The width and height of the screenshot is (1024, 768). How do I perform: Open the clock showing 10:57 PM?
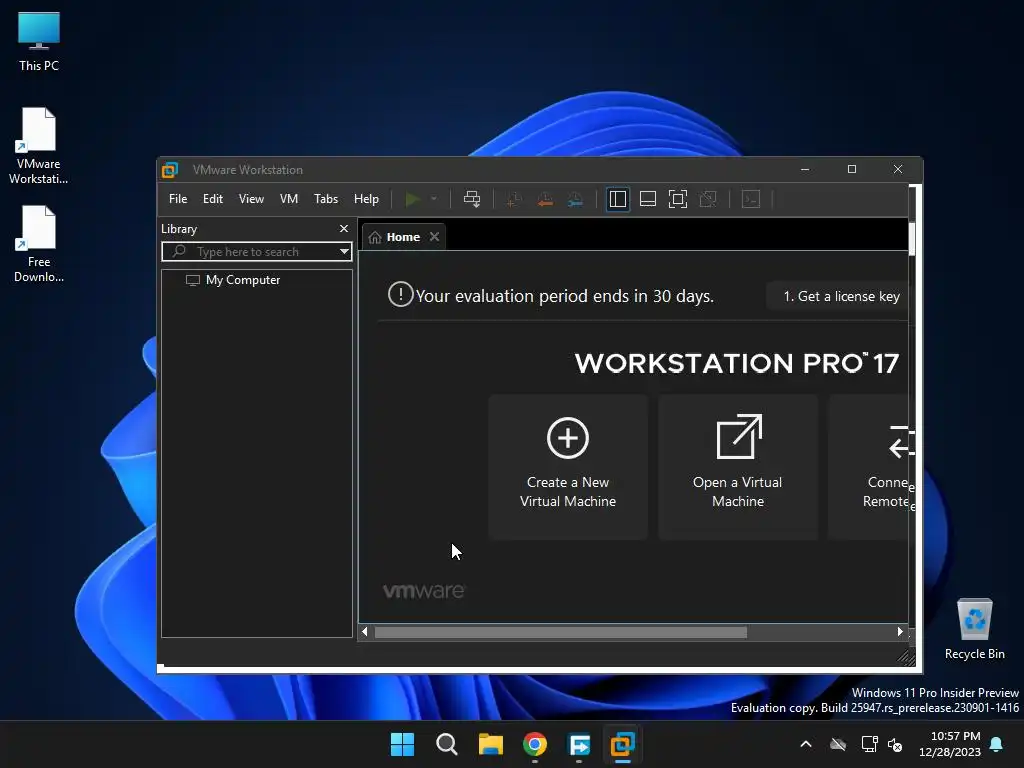[x=950, y=744]
